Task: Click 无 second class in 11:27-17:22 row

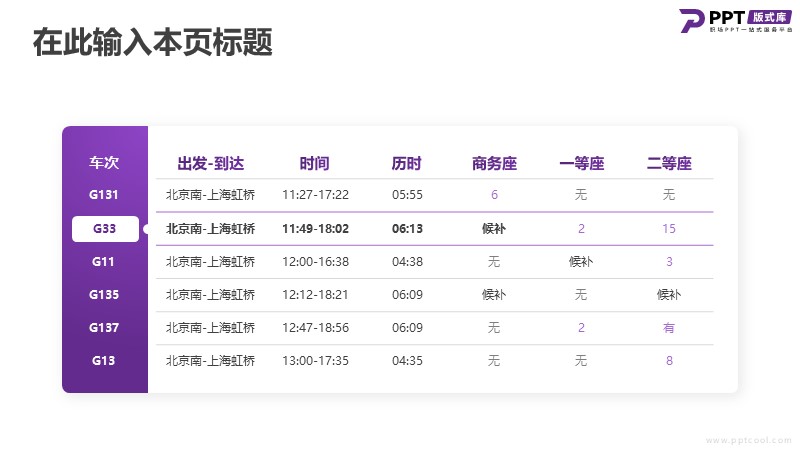Action: (669, 195)
